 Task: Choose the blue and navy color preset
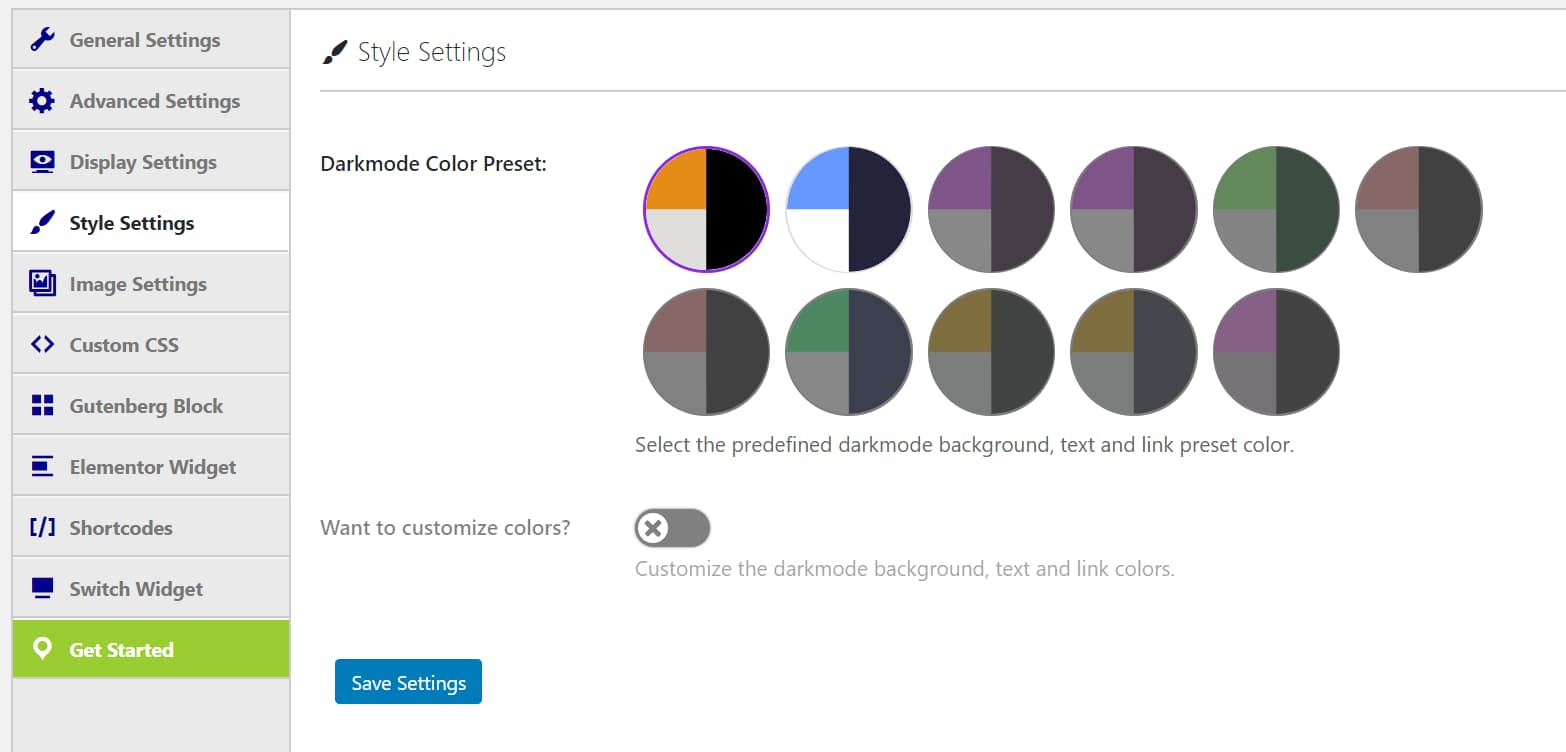coord(849,209)
